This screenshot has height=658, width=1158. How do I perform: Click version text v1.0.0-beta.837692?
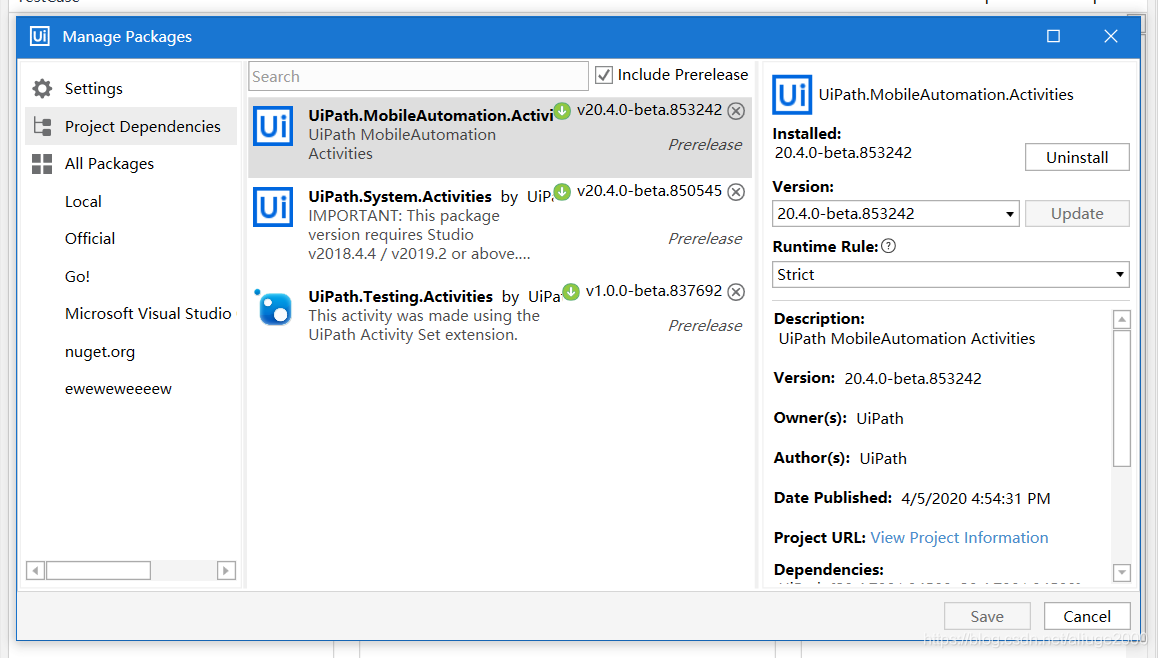654,291
